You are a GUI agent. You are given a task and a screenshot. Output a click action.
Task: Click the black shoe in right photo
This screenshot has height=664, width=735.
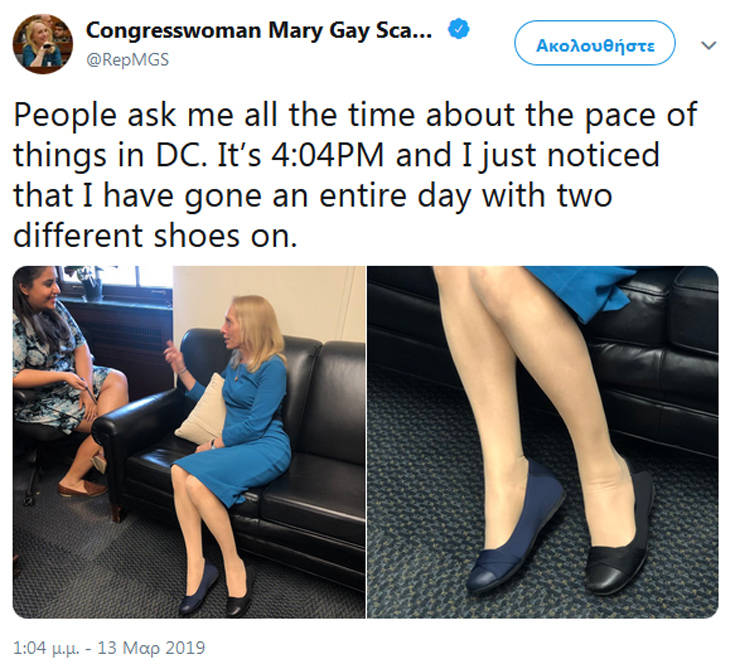(619, 534)
